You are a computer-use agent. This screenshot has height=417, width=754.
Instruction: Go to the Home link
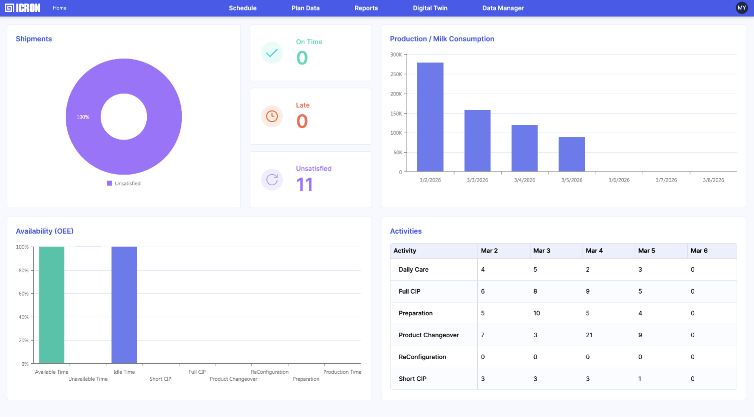60,7
